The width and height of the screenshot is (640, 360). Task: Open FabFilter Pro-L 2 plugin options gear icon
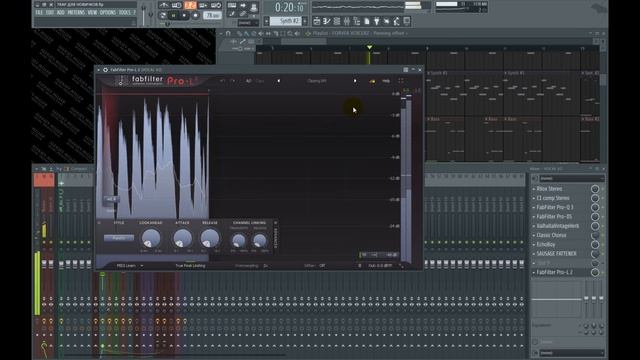click(105, 70)
